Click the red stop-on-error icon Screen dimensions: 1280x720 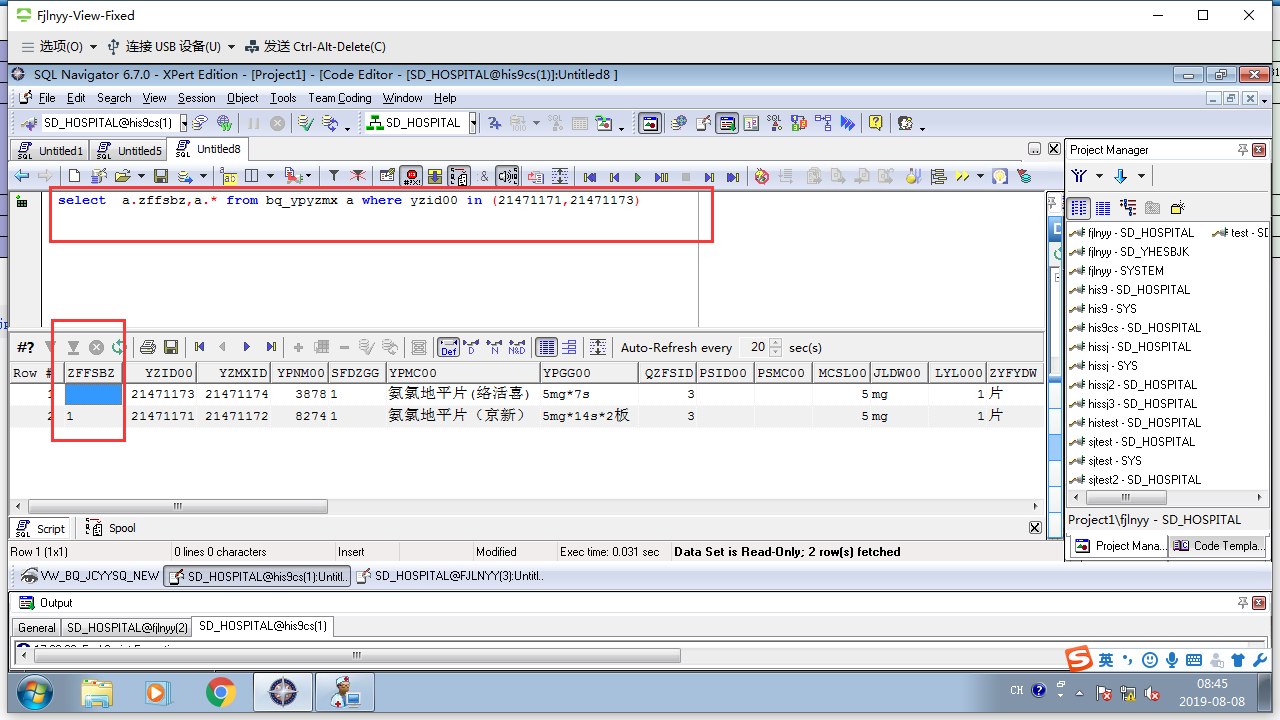click(411, 176)
